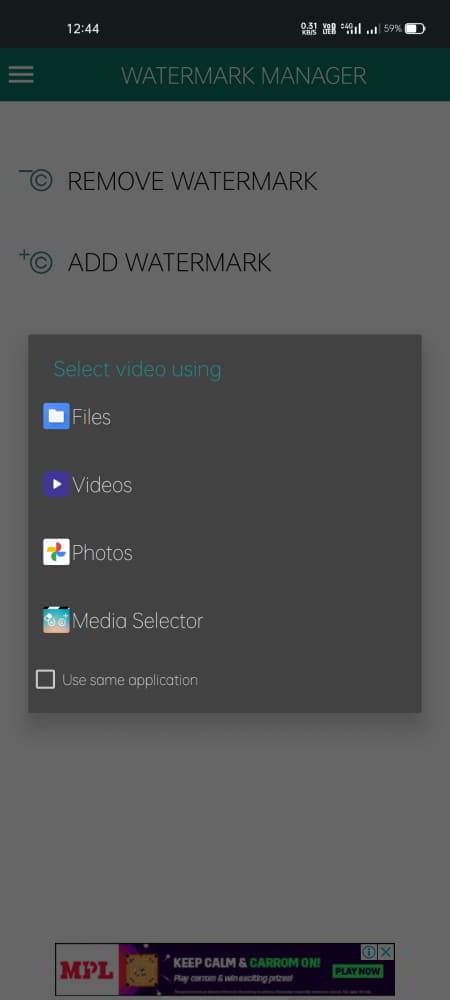This screenshot has height=1000, width=450.
Task: Tap the WATERMARK MANAGER title
Action: [244, 76]
